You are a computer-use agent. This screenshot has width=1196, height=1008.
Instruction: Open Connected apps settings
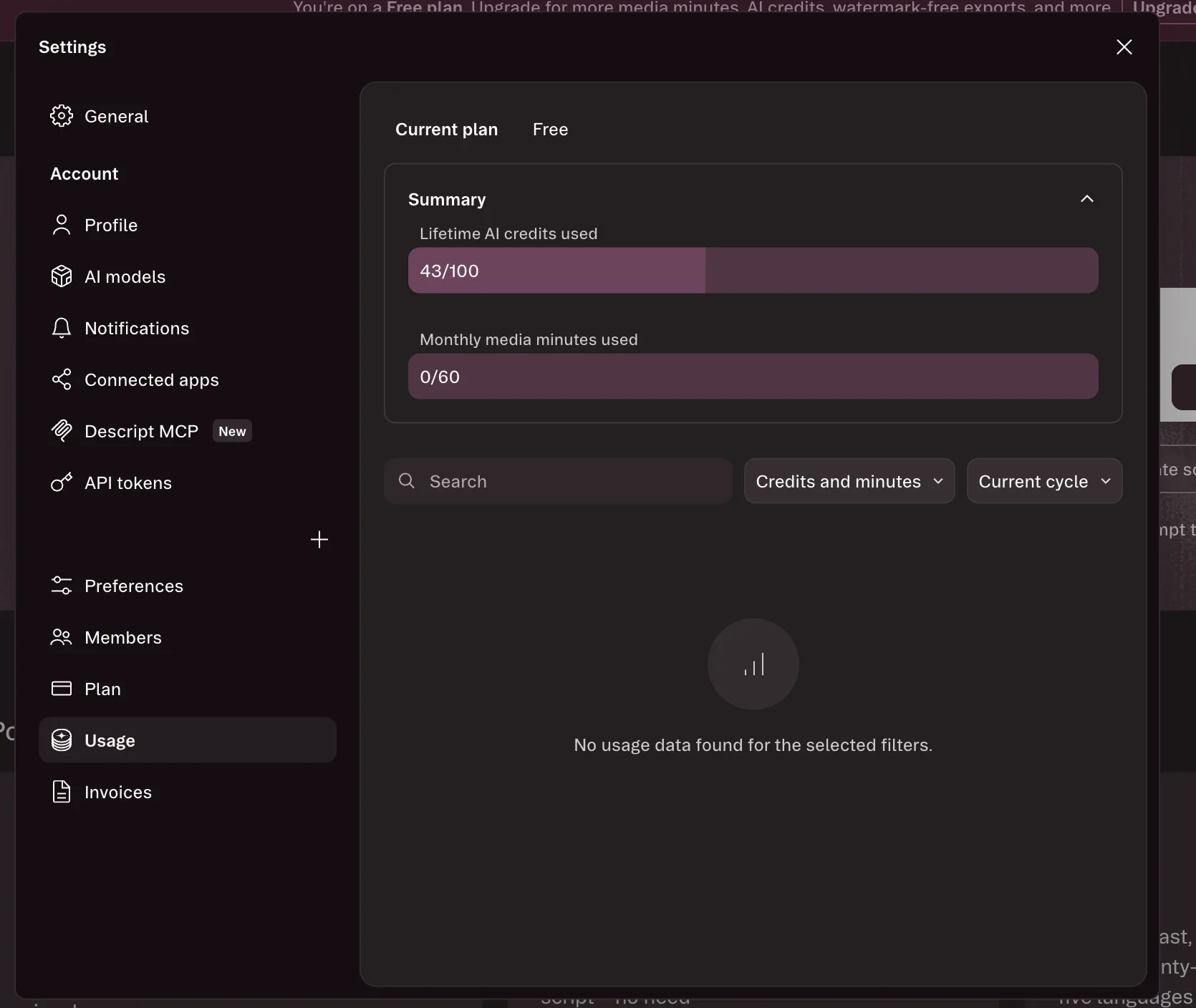pyautogui.click(x=188, y=379)
